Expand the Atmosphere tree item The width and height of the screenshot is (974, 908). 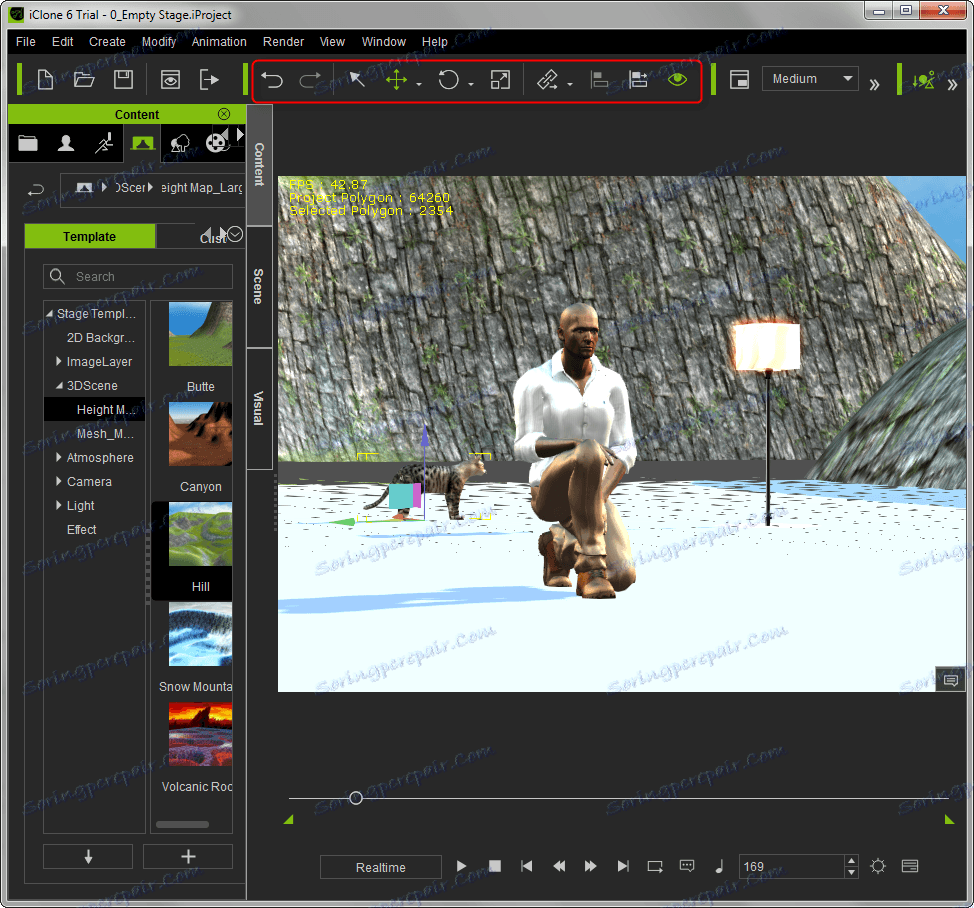pos(59,458)
